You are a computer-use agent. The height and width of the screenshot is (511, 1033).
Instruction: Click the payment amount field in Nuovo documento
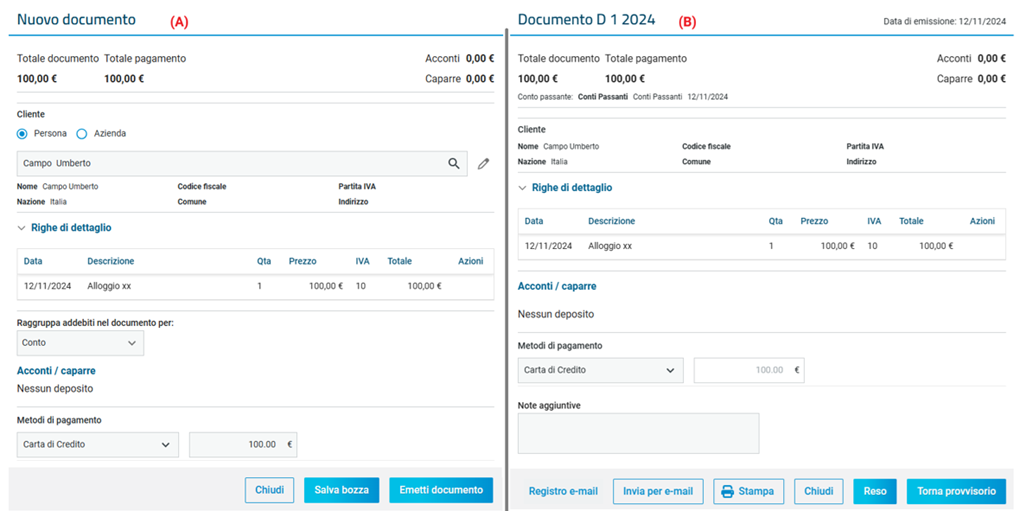(x=243, y=444)
